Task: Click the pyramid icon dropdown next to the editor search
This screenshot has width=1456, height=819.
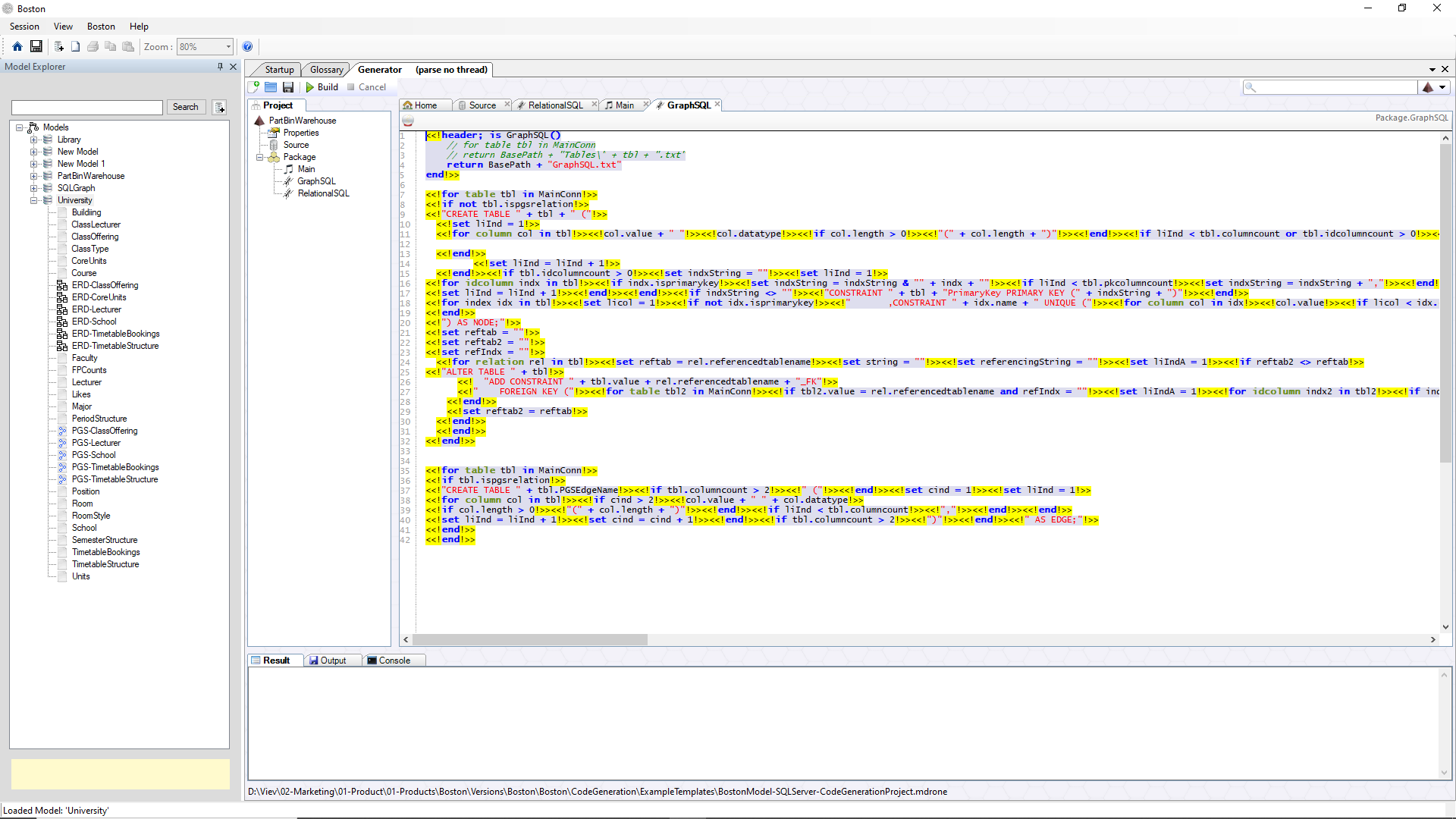Action: [x=1435, y=87]
